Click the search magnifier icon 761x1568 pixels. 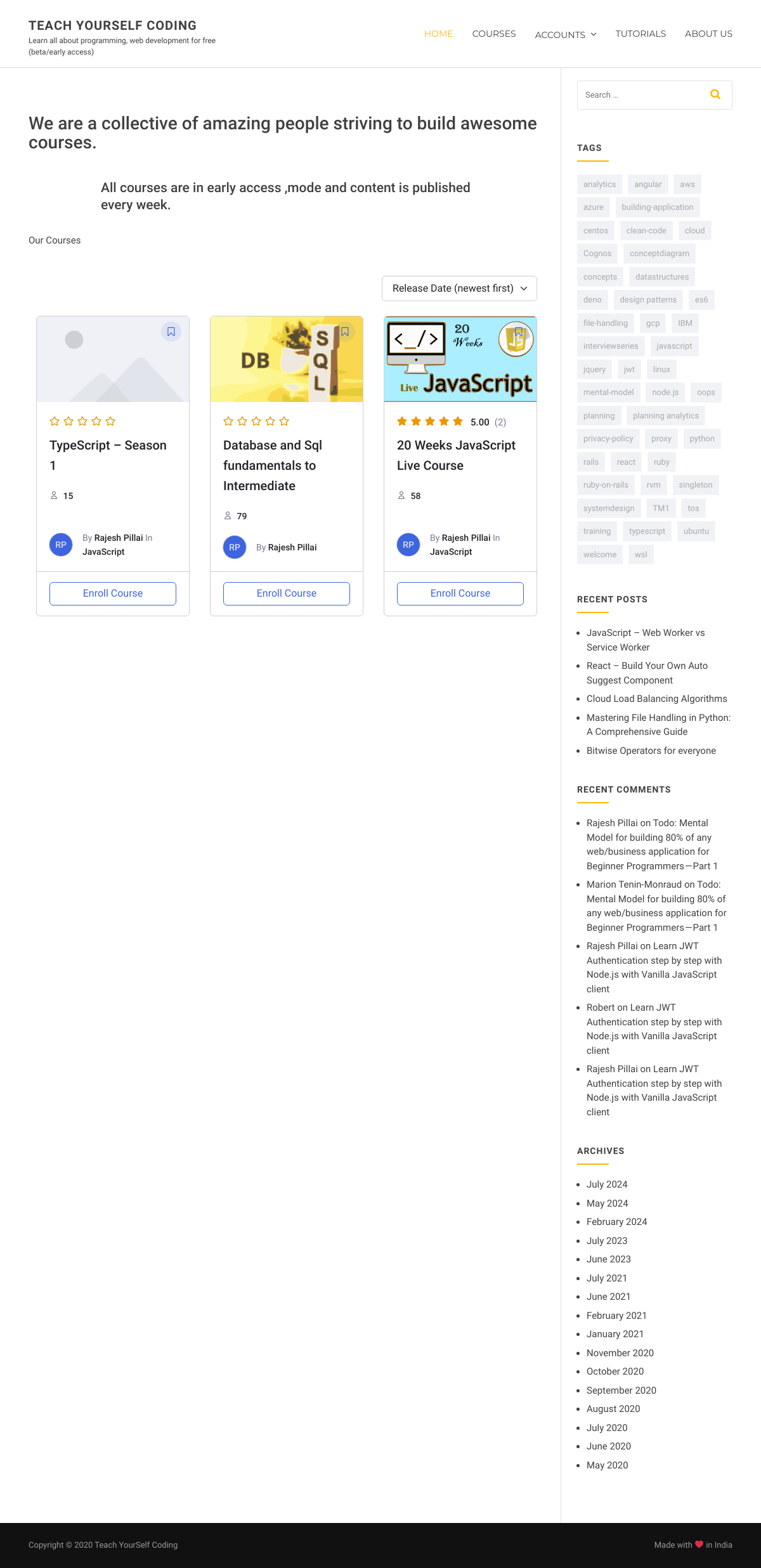pos(715,94)
